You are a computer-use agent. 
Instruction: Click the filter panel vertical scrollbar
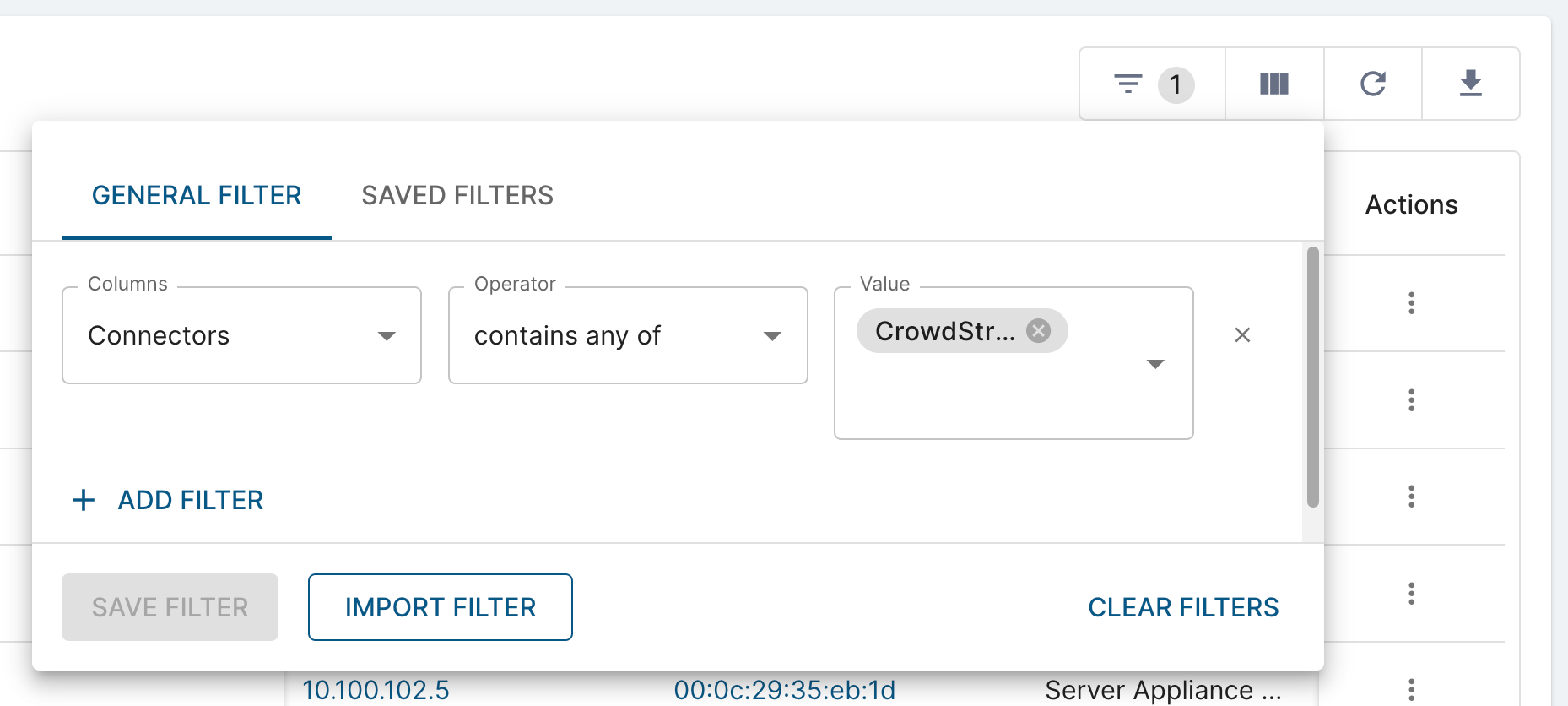pos(1312,377)
